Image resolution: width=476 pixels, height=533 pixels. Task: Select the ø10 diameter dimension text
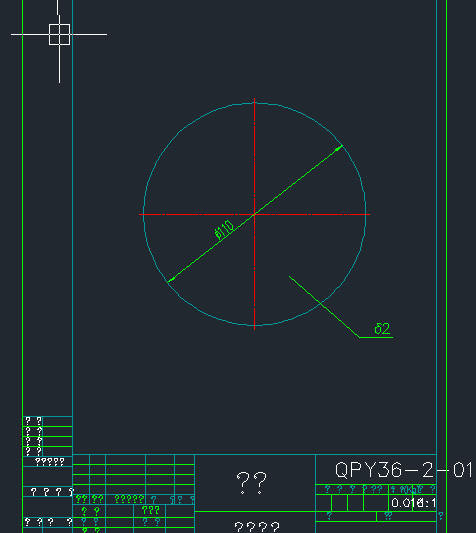pos(224,230)
